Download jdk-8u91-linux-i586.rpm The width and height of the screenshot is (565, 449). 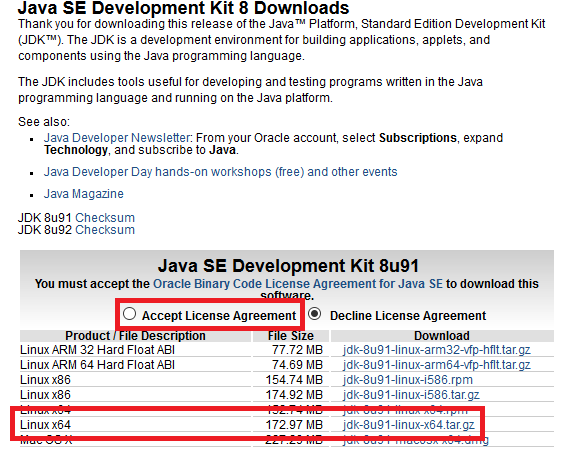coord(408,380)
